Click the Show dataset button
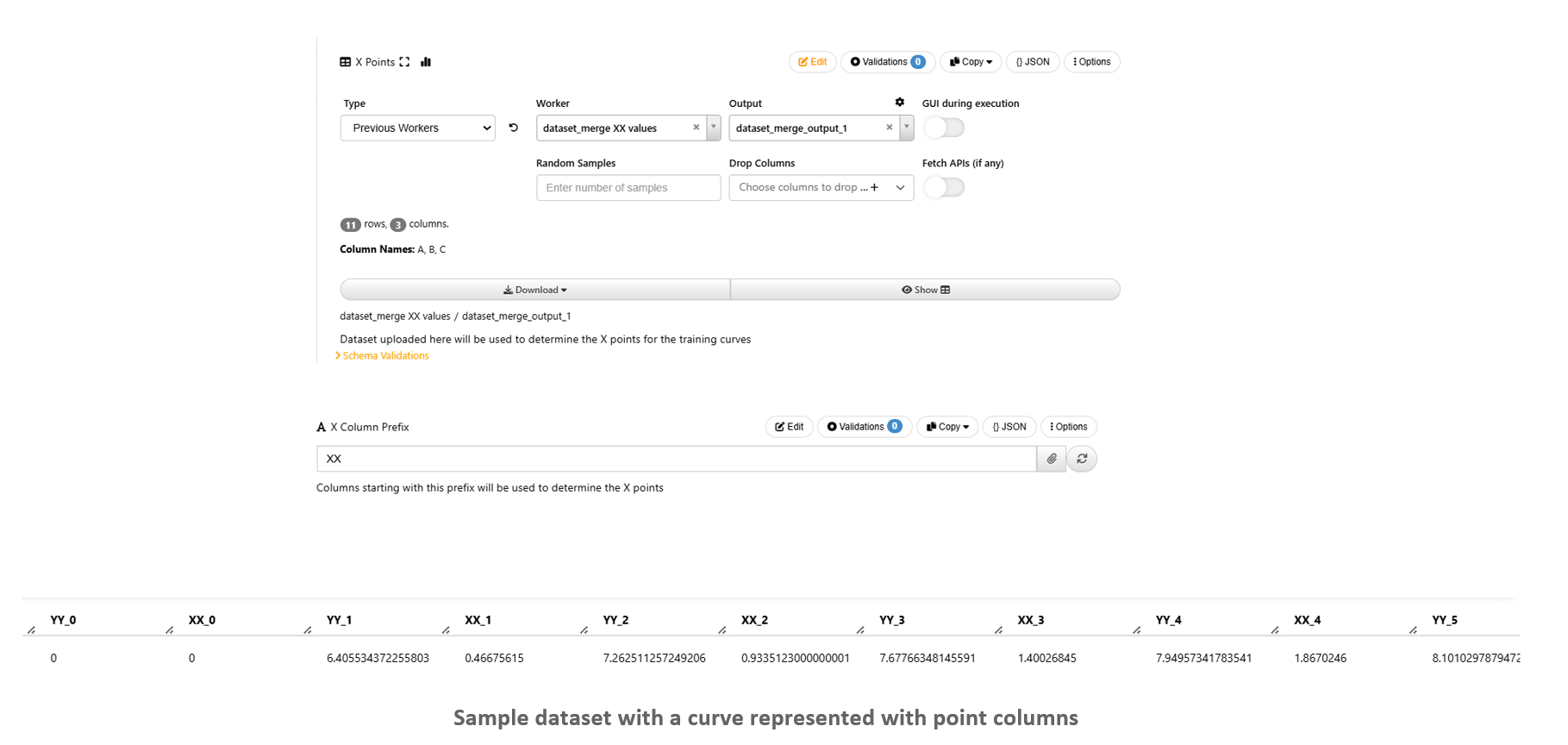Screen dimensions: 1568x745 click(925, 290)
